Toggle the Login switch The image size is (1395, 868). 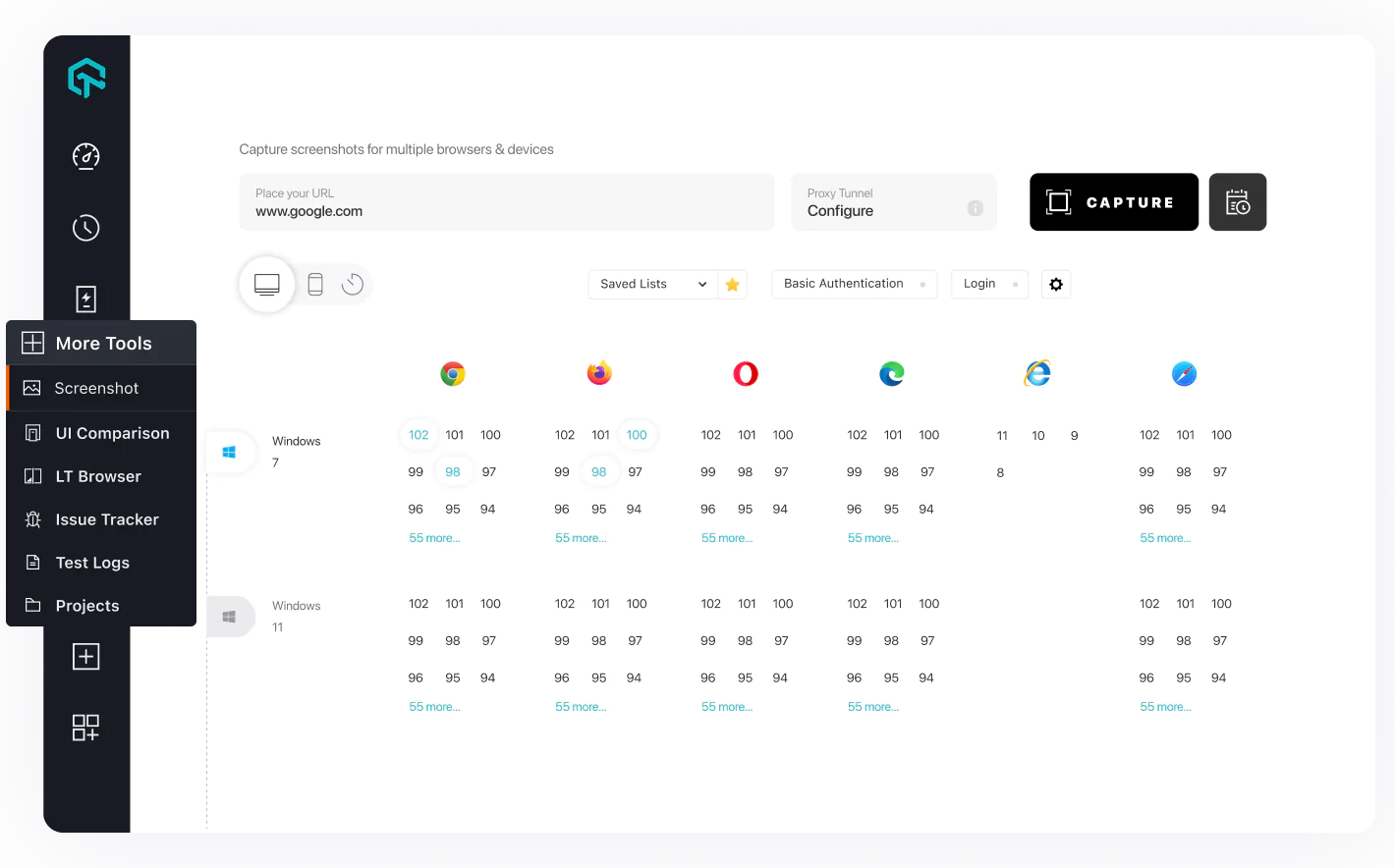click(1015, 285)
